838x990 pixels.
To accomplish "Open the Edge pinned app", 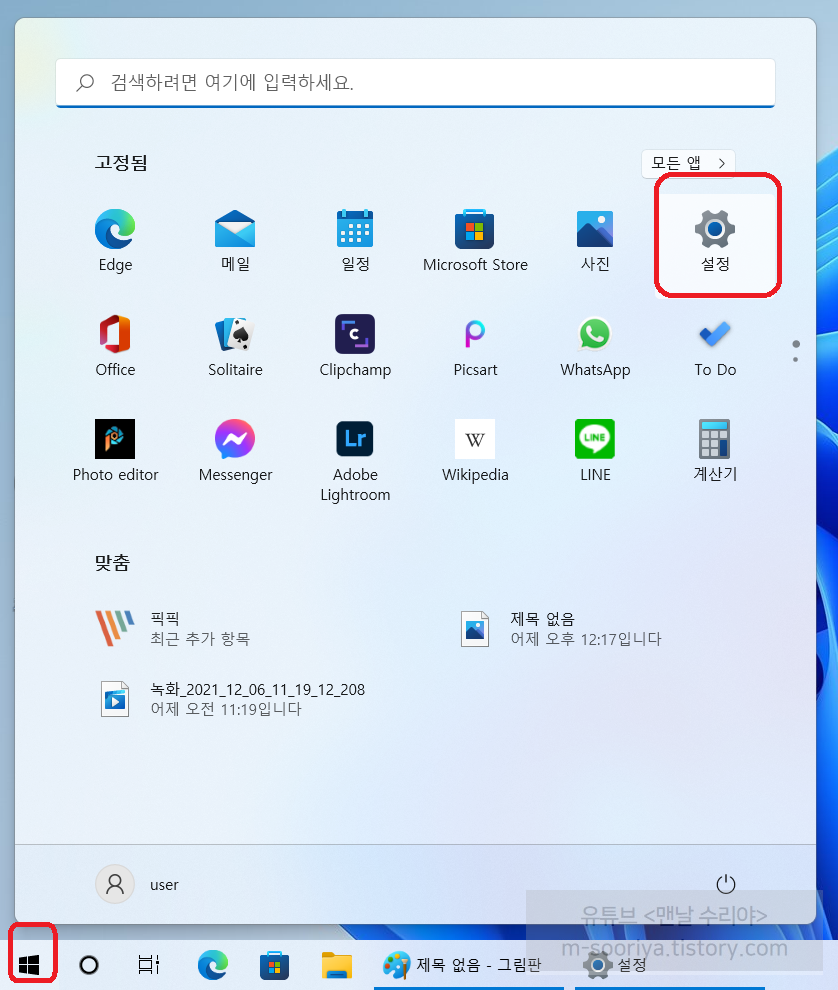I will pyautogui.click(x=115, y=241).
